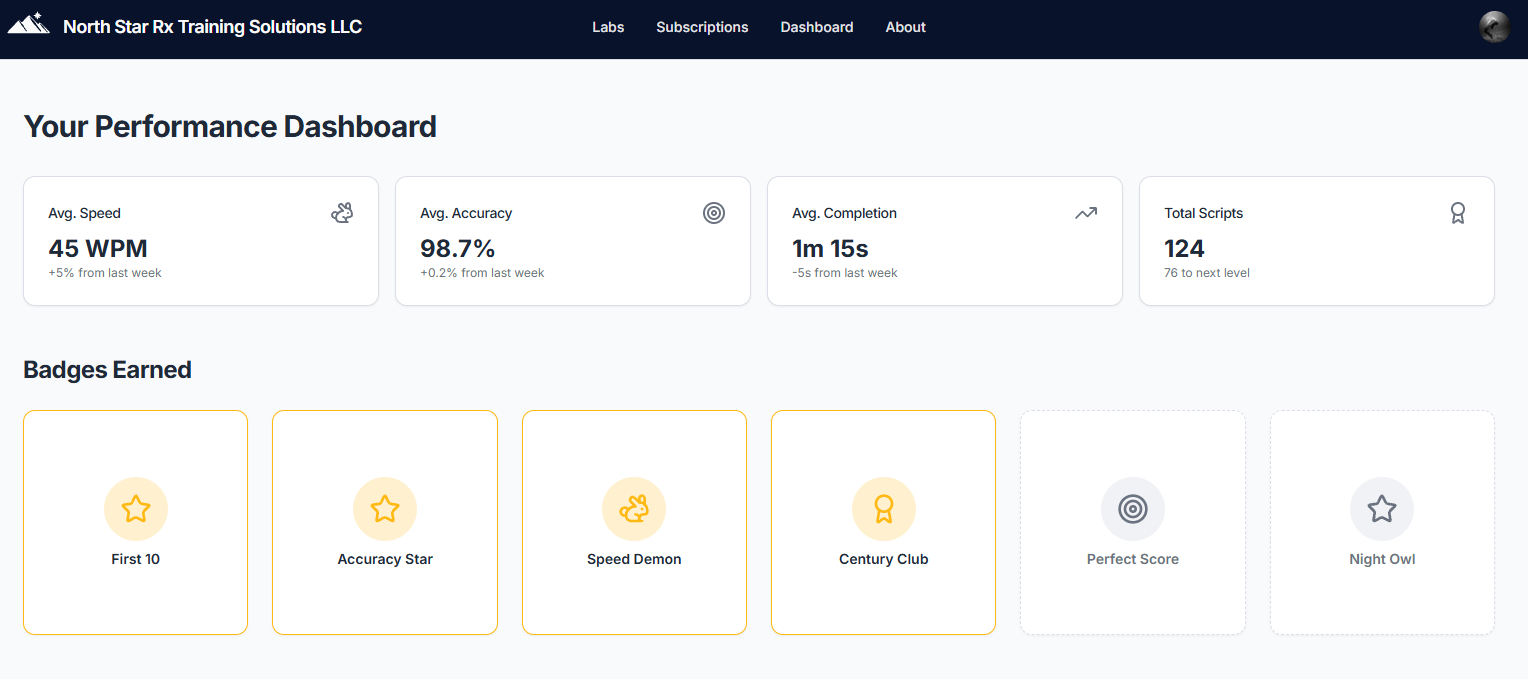Image resolution: width=1528 pixels, height=679 pixels.
Task: Click 'Your Performance Dashboard' heading
Action: pyautogui.click(x=230, y=126)
